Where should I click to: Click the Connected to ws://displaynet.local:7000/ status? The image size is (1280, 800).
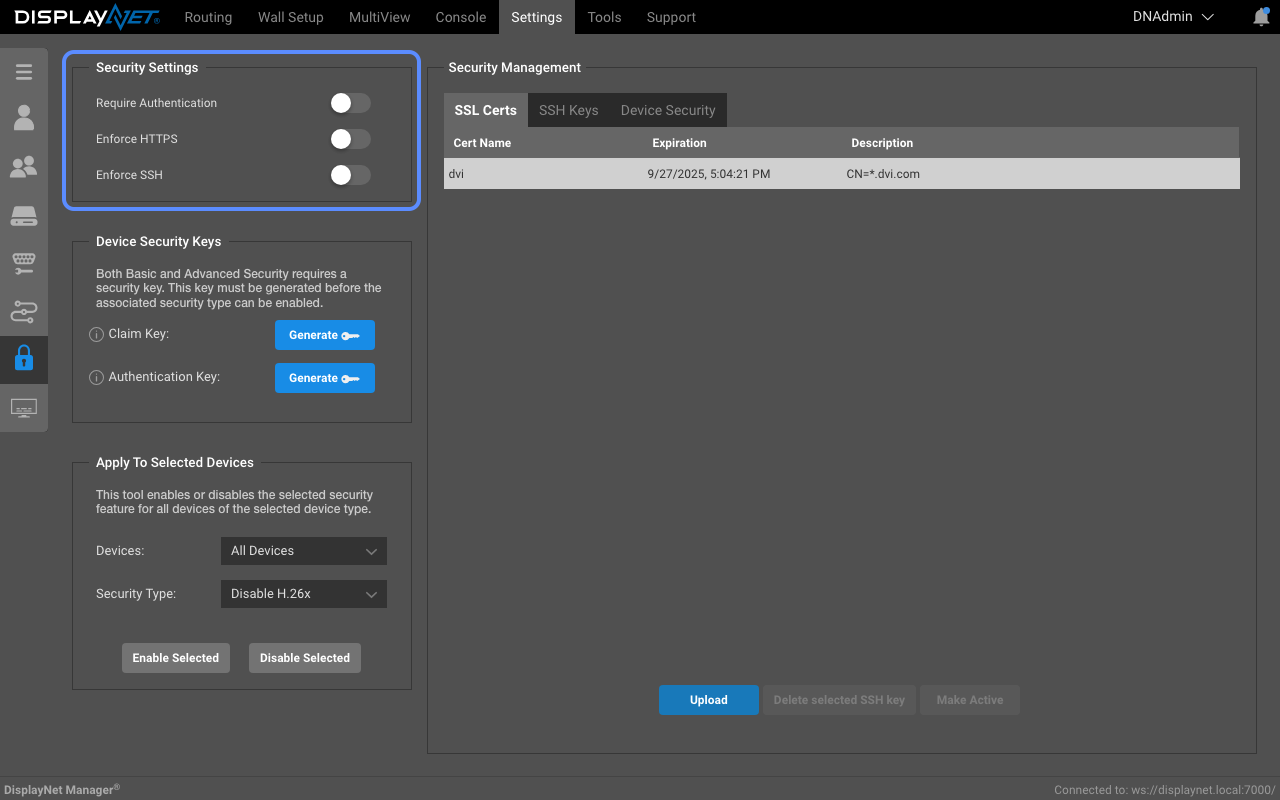[x=1165, y=790]
